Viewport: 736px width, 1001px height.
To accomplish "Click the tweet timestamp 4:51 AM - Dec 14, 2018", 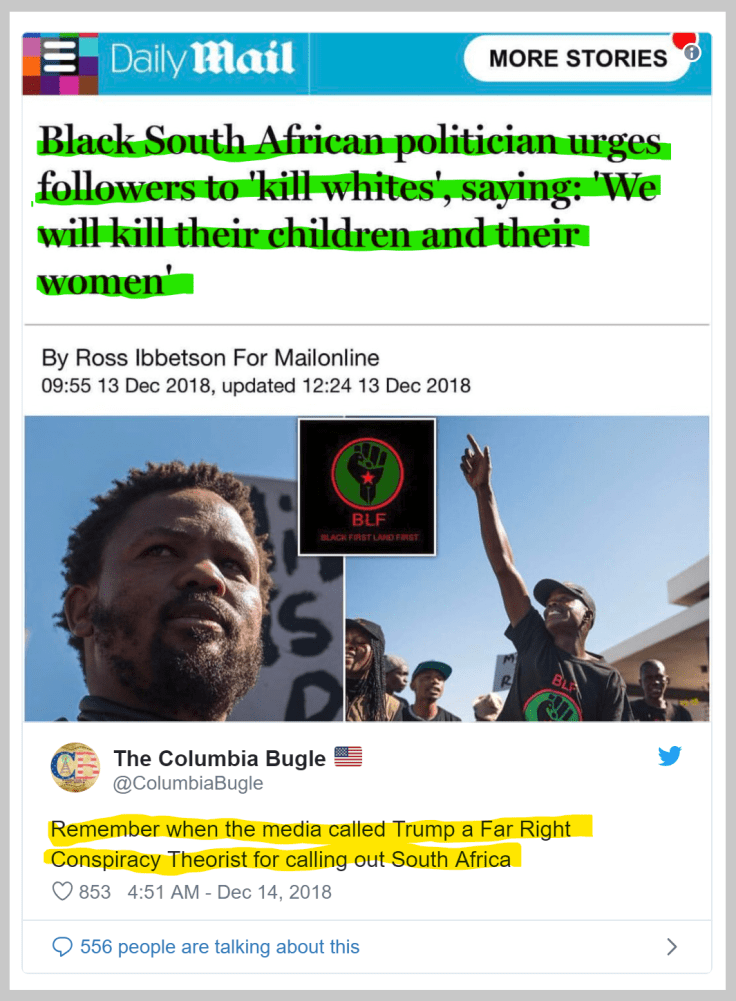I will coord(229,892).
